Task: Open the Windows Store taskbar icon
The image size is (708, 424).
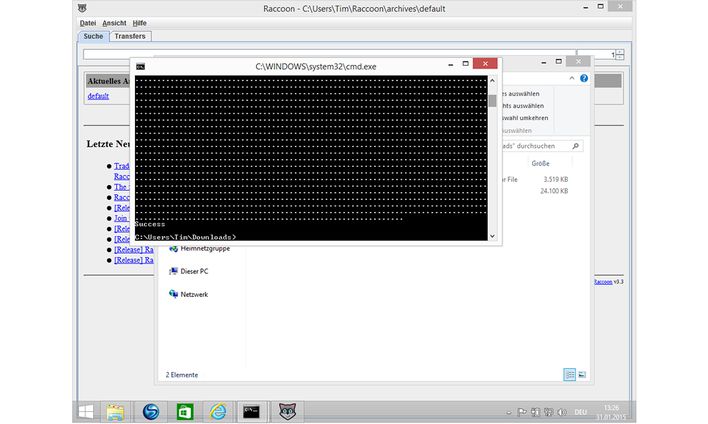Action: (x=185, y=412)
